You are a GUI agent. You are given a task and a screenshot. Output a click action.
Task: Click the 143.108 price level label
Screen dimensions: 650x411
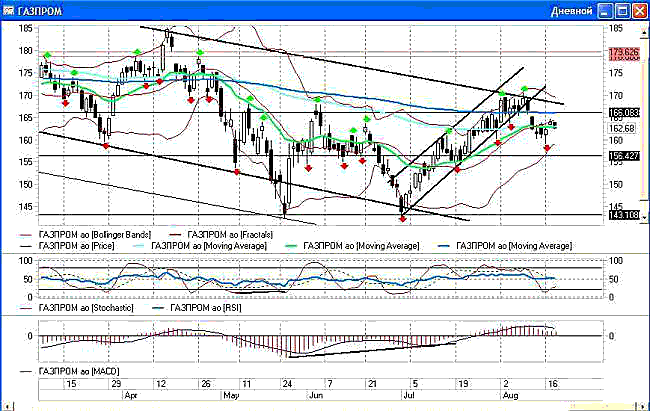(624, 215)
